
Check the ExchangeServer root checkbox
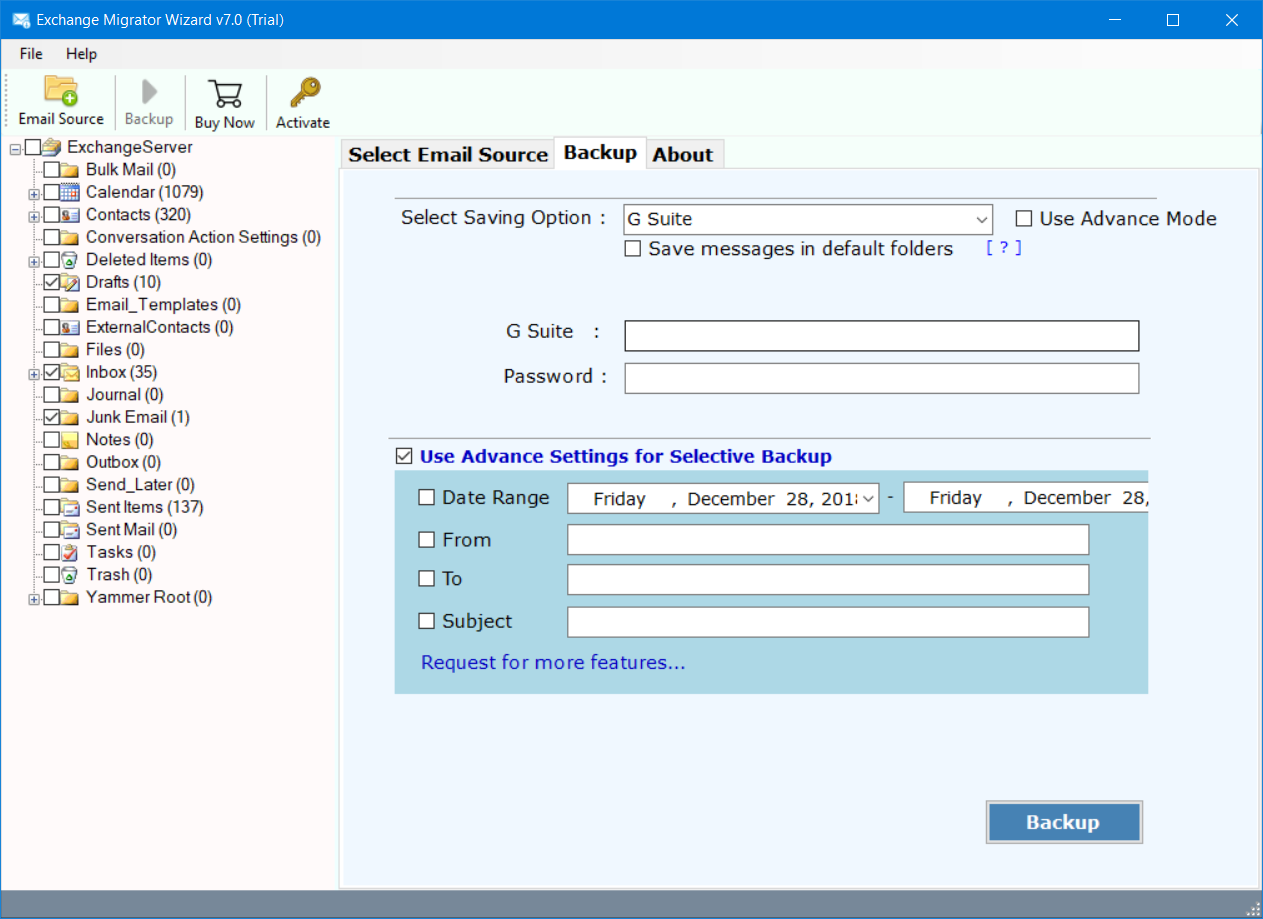(33, 147)
